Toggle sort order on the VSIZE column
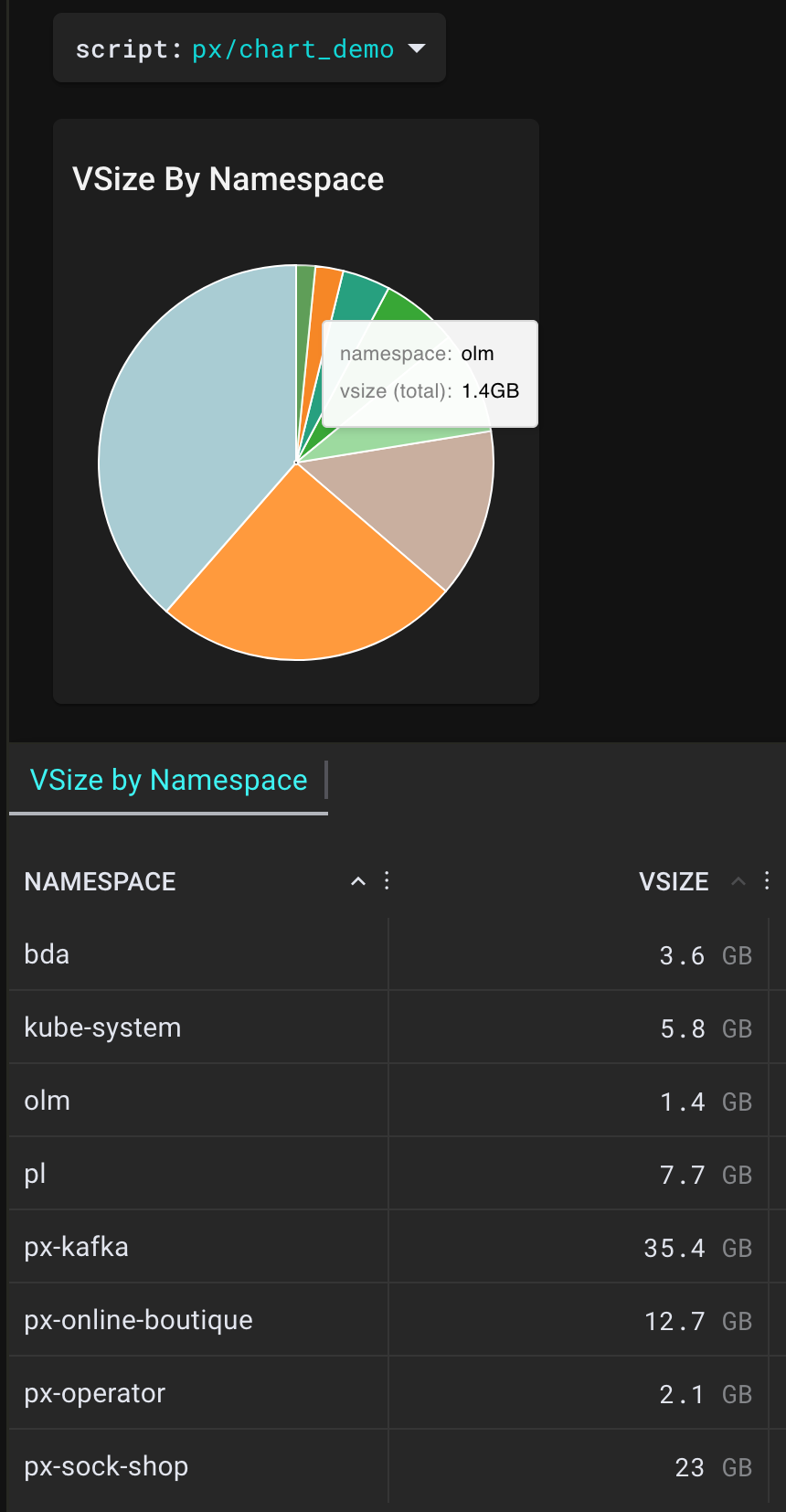786x1512 pixels. tap(738, 880)
